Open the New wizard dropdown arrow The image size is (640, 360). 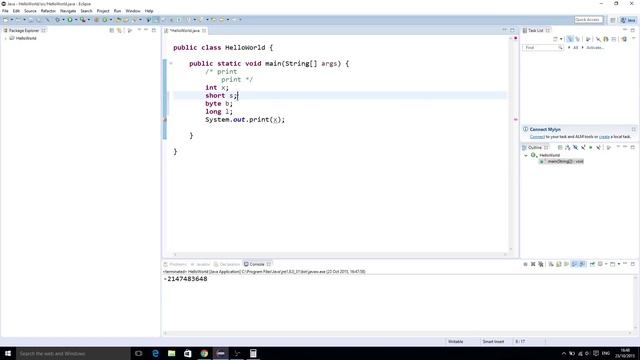click(x=12, y=20)
